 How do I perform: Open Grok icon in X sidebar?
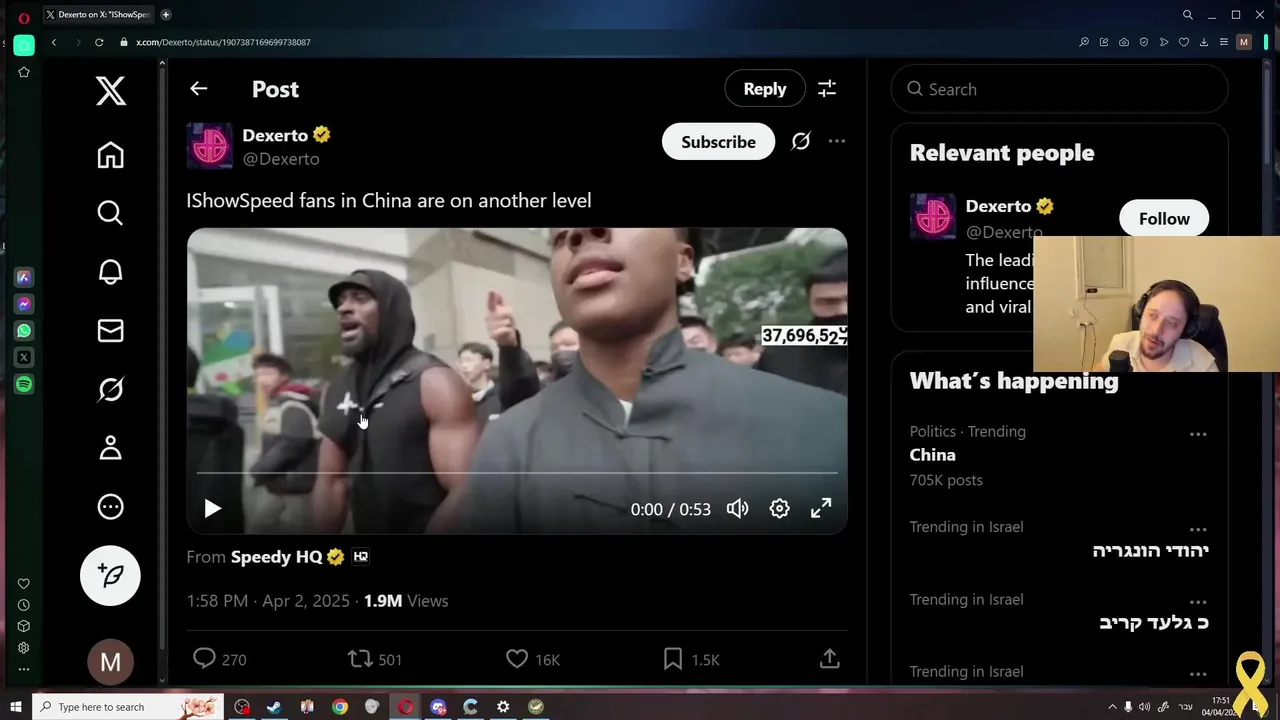coord(110,389)
